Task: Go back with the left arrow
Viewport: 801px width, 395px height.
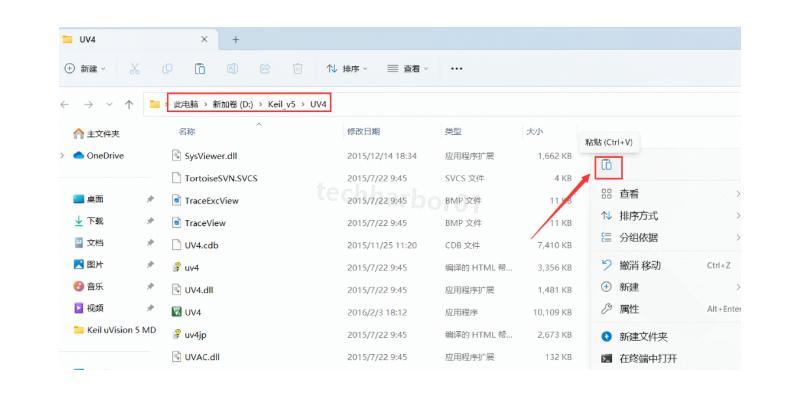Action: coord(64,104)
